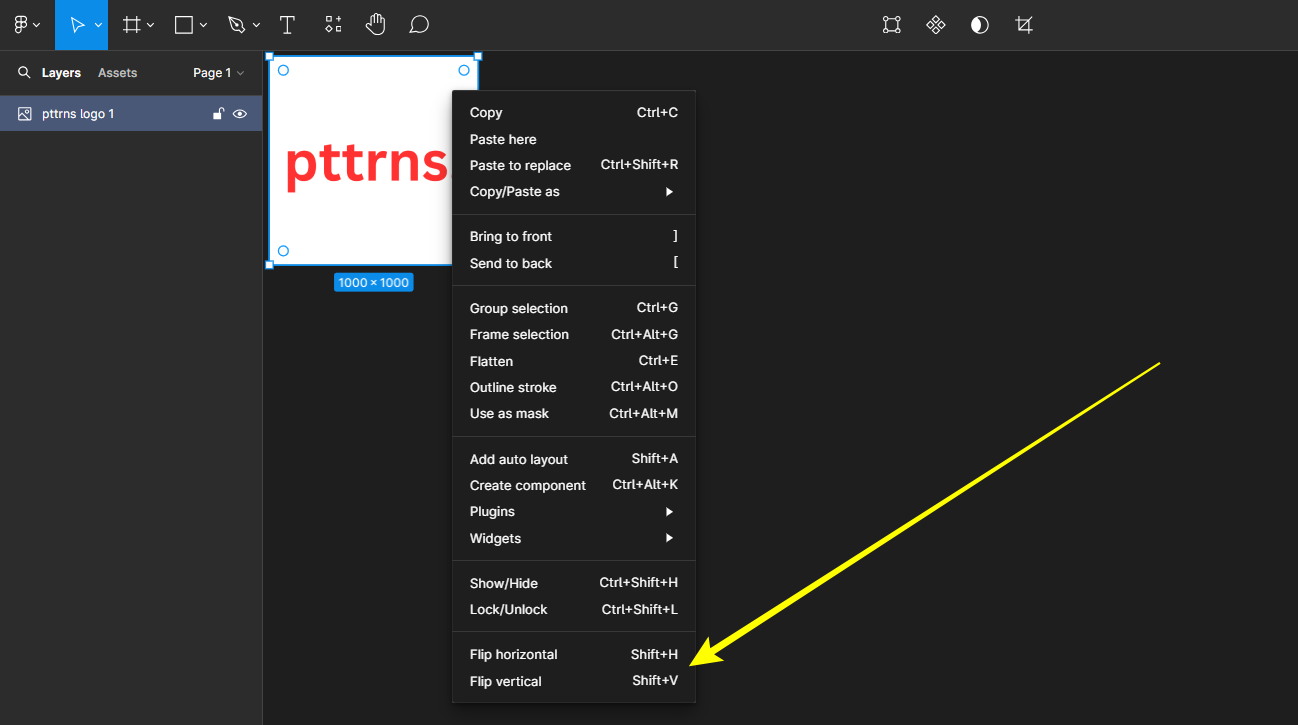The height and width of the screenshot is (725, 1298).
Task: Switch to the Assets tab
Action: [x=118, y=73]
